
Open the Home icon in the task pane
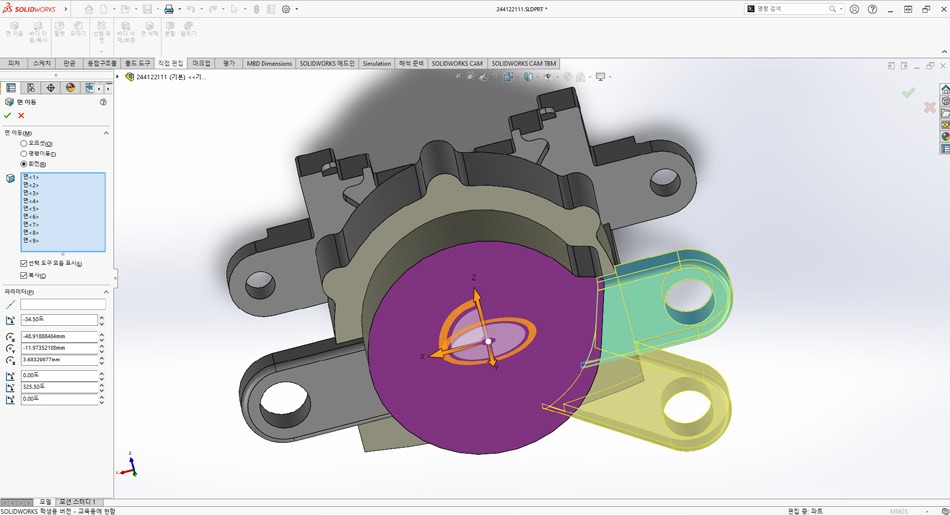click(945, 89)
